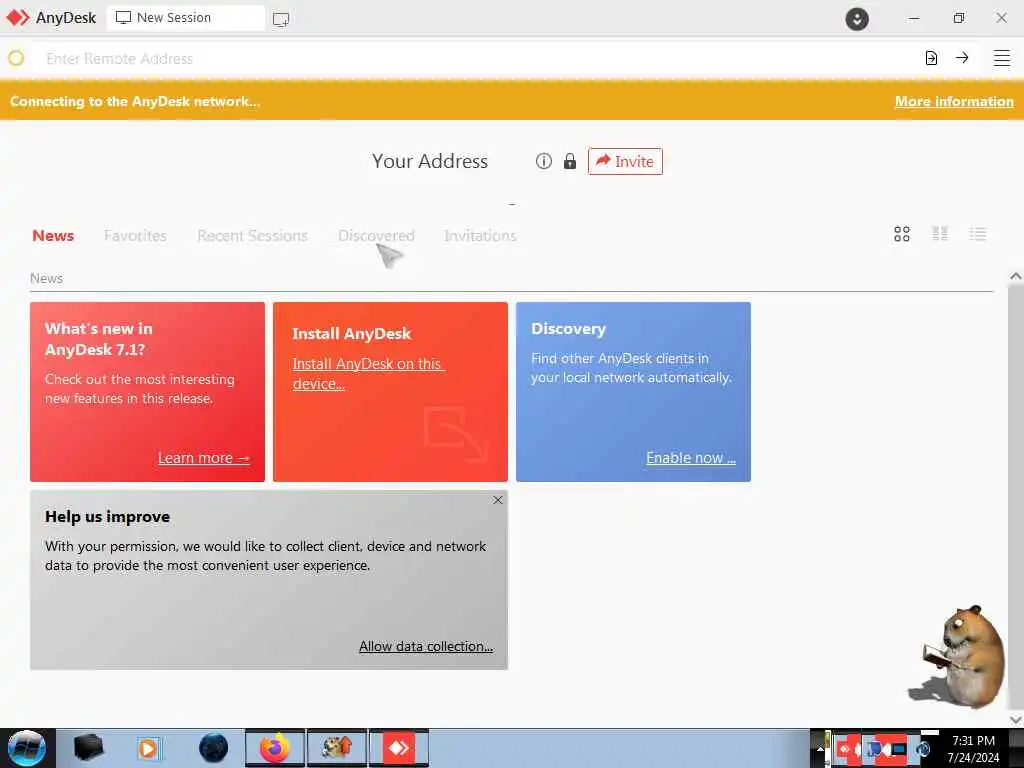This screenshot has width=1024, height=768.
Task: Open the dark globe taskbar icon
Action: 213,748
